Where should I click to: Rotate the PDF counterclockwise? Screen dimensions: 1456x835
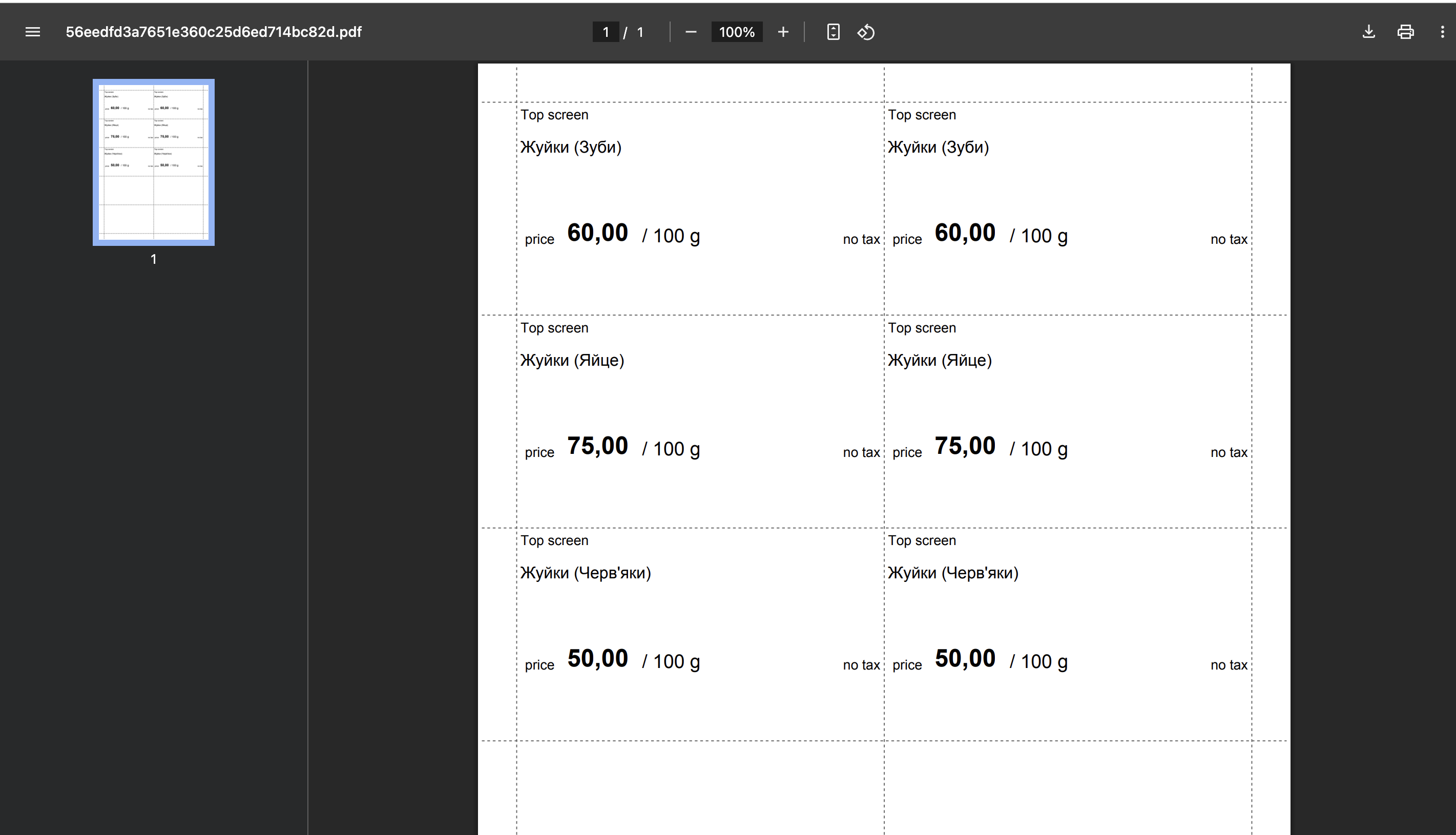click(x=866, y=32)
